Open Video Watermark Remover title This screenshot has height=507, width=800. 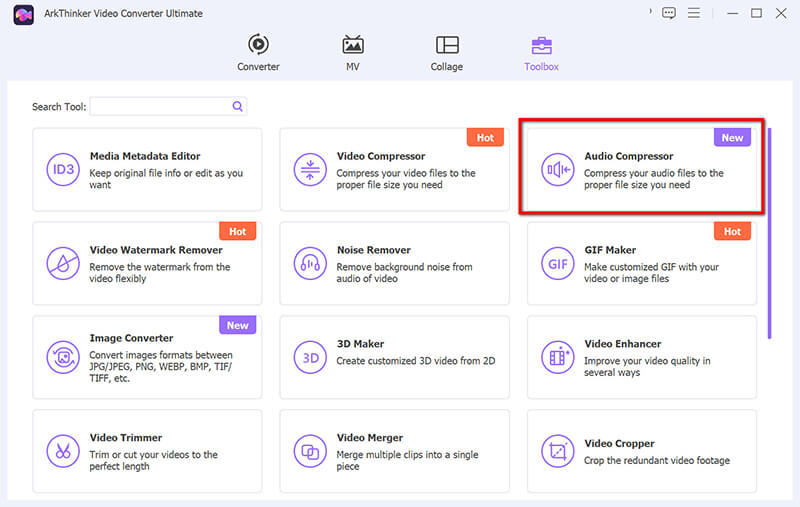pos(156,250)
